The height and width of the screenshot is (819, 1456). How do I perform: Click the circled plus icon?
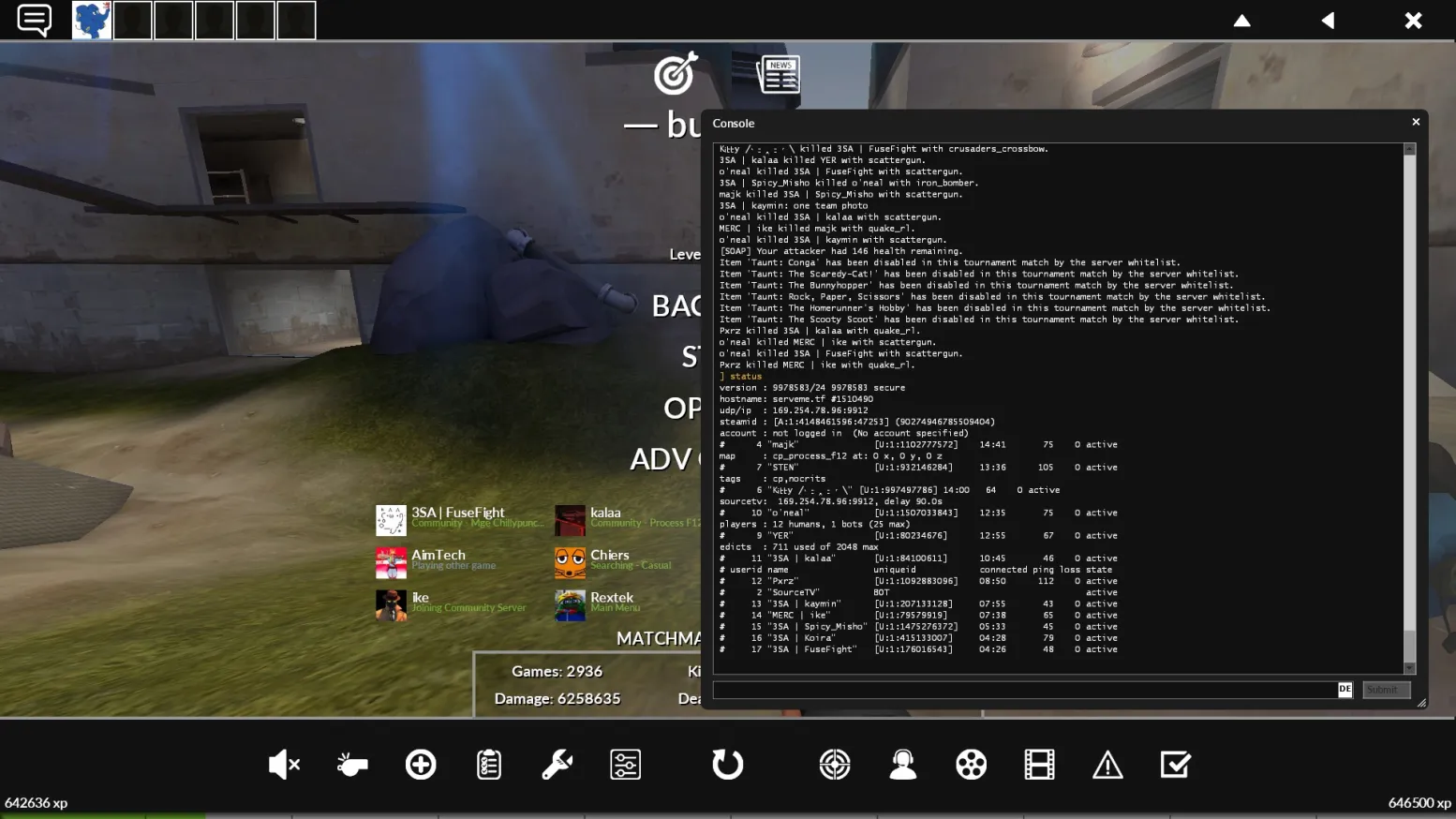[421, 765]
